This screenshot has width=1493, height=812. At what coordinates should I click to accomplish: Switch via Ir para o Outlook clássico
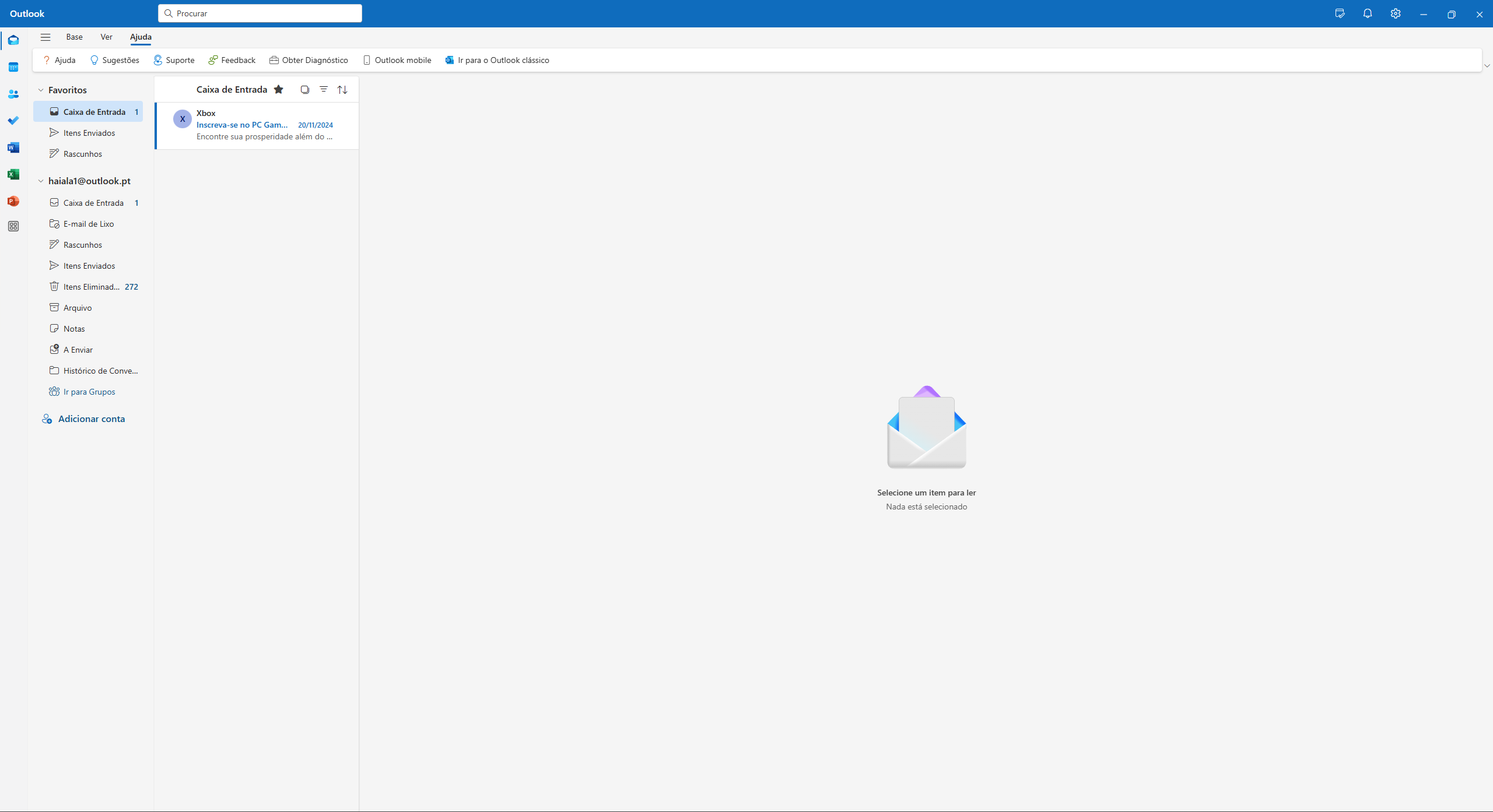click(x=497, y=60)
